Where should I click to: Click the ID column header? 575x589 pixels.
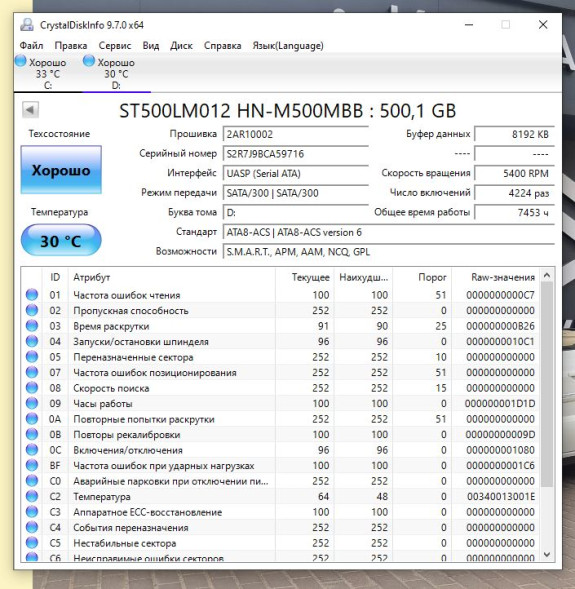click(x=55, y=277)
